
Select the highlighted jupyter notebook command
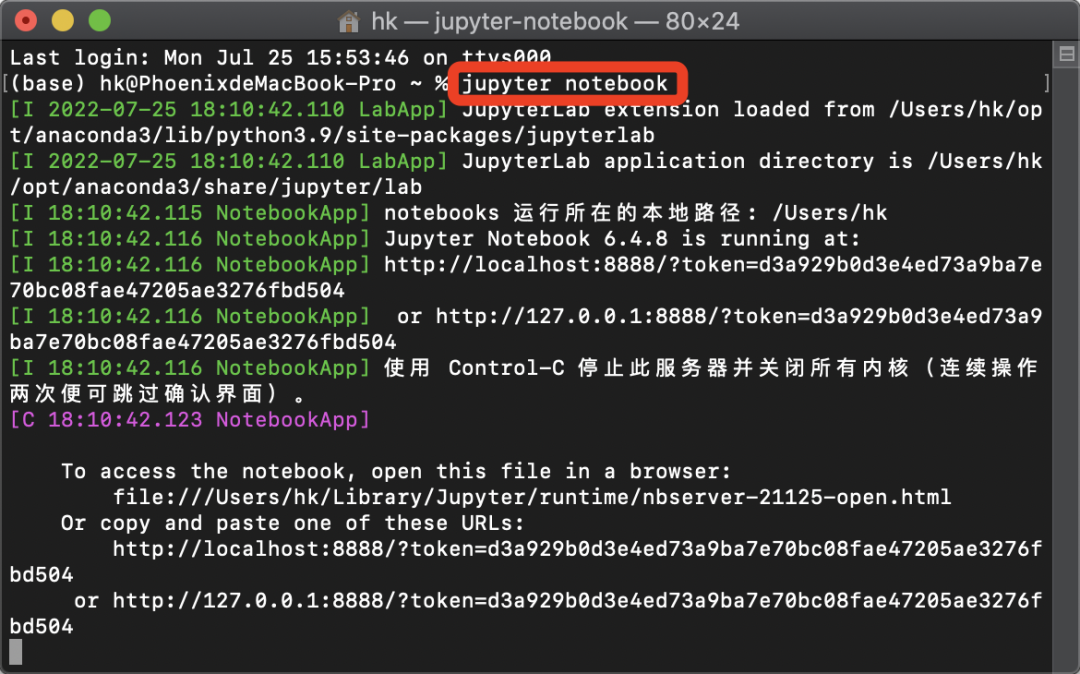click(567, 83)
